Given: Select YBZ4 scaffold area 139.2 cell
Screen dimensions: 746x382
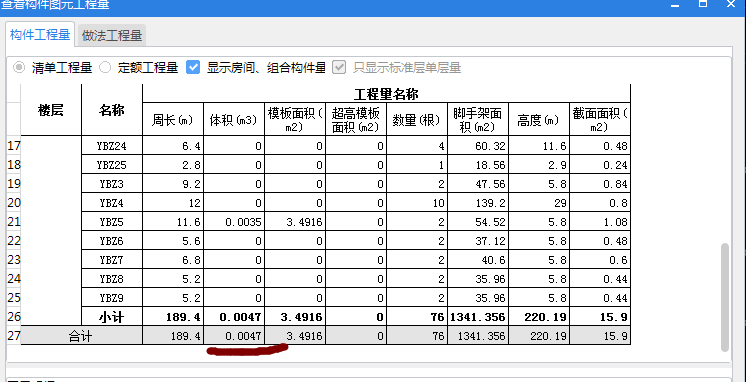Looking at the screenshot, I should click(478, 203).
